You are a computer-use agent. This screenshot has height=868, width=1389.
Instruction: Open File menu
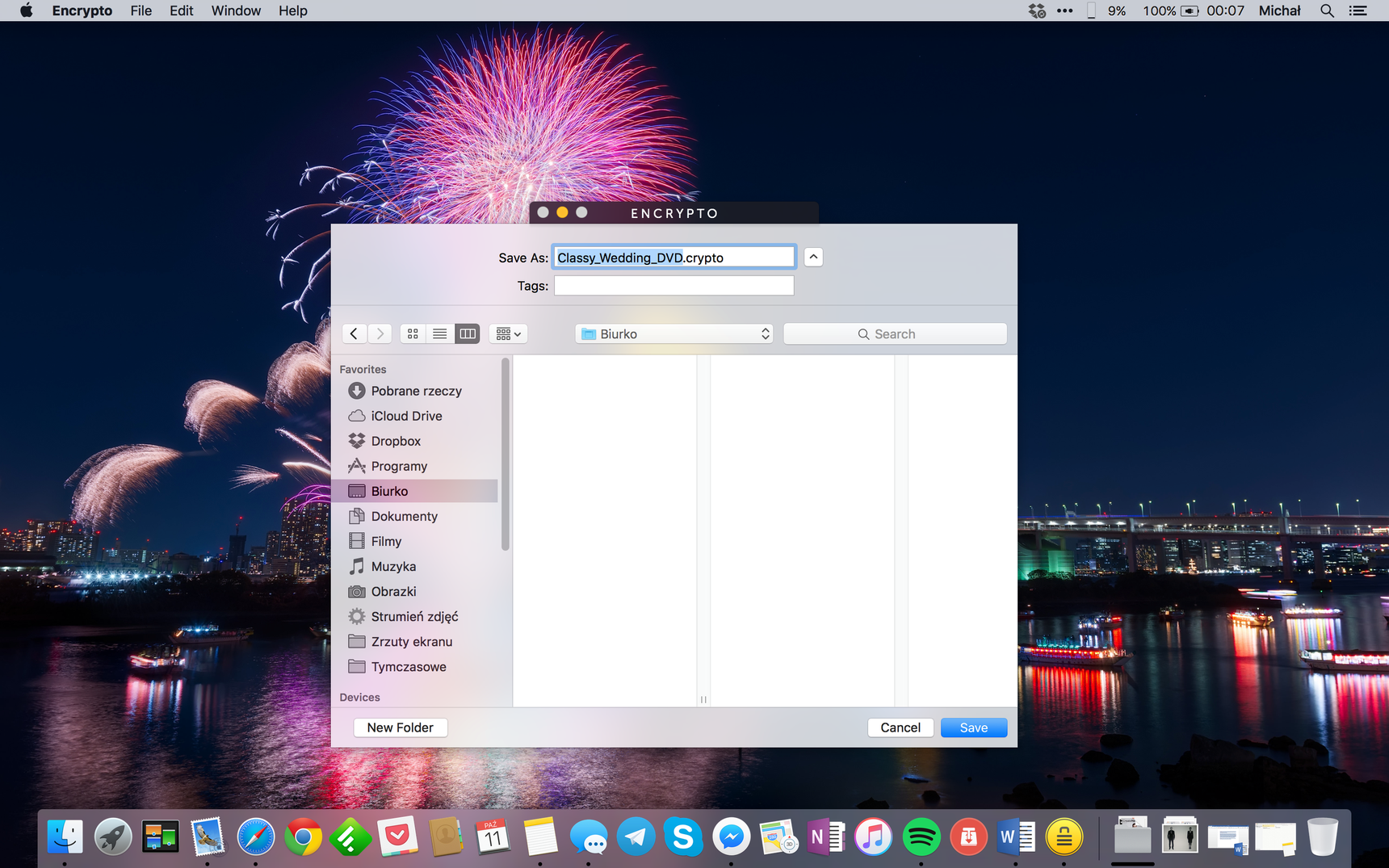[x=141, y=10]
